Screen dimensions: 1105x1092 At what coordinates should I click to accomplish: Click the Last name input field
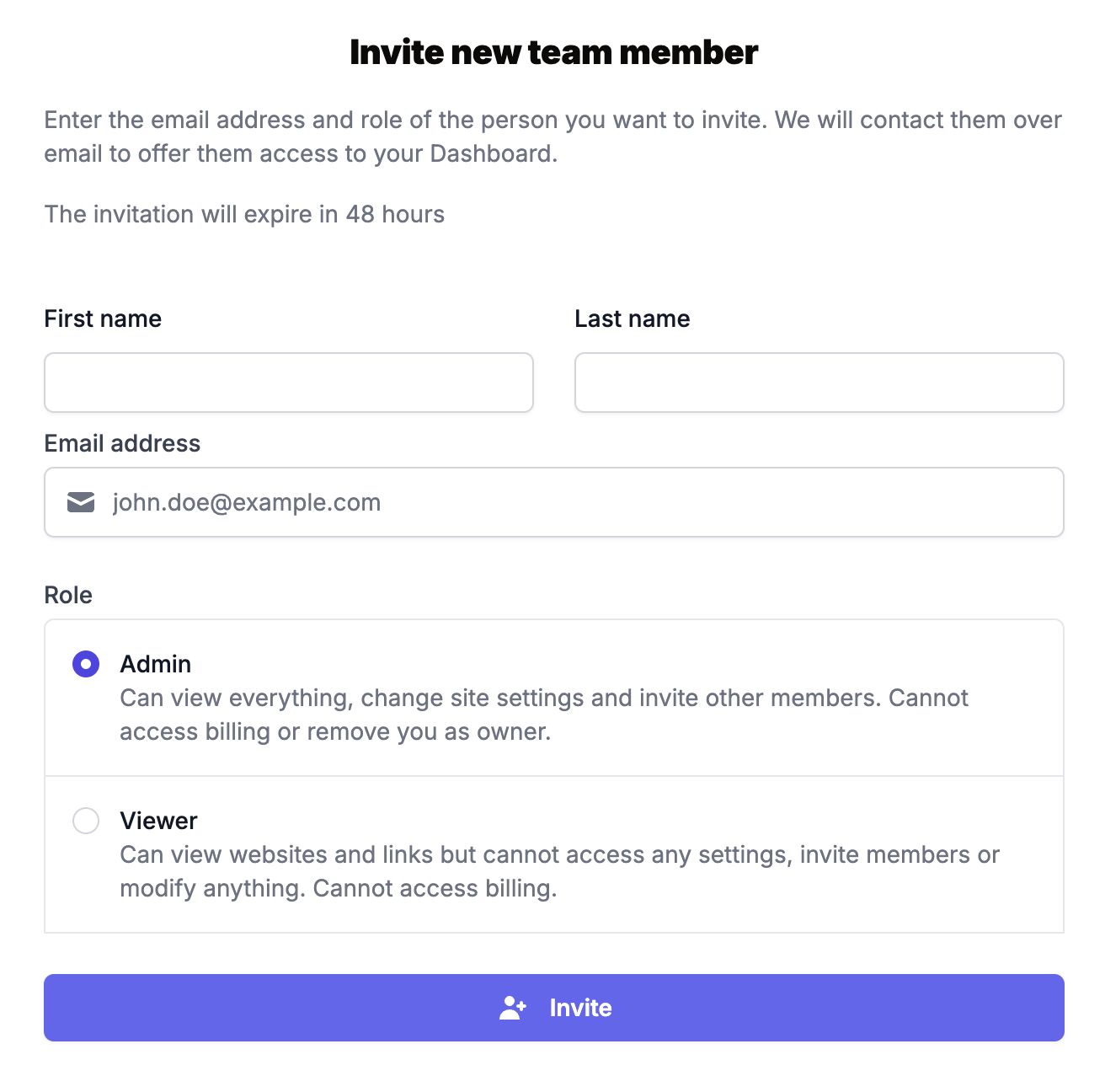(x=818, y=383)
